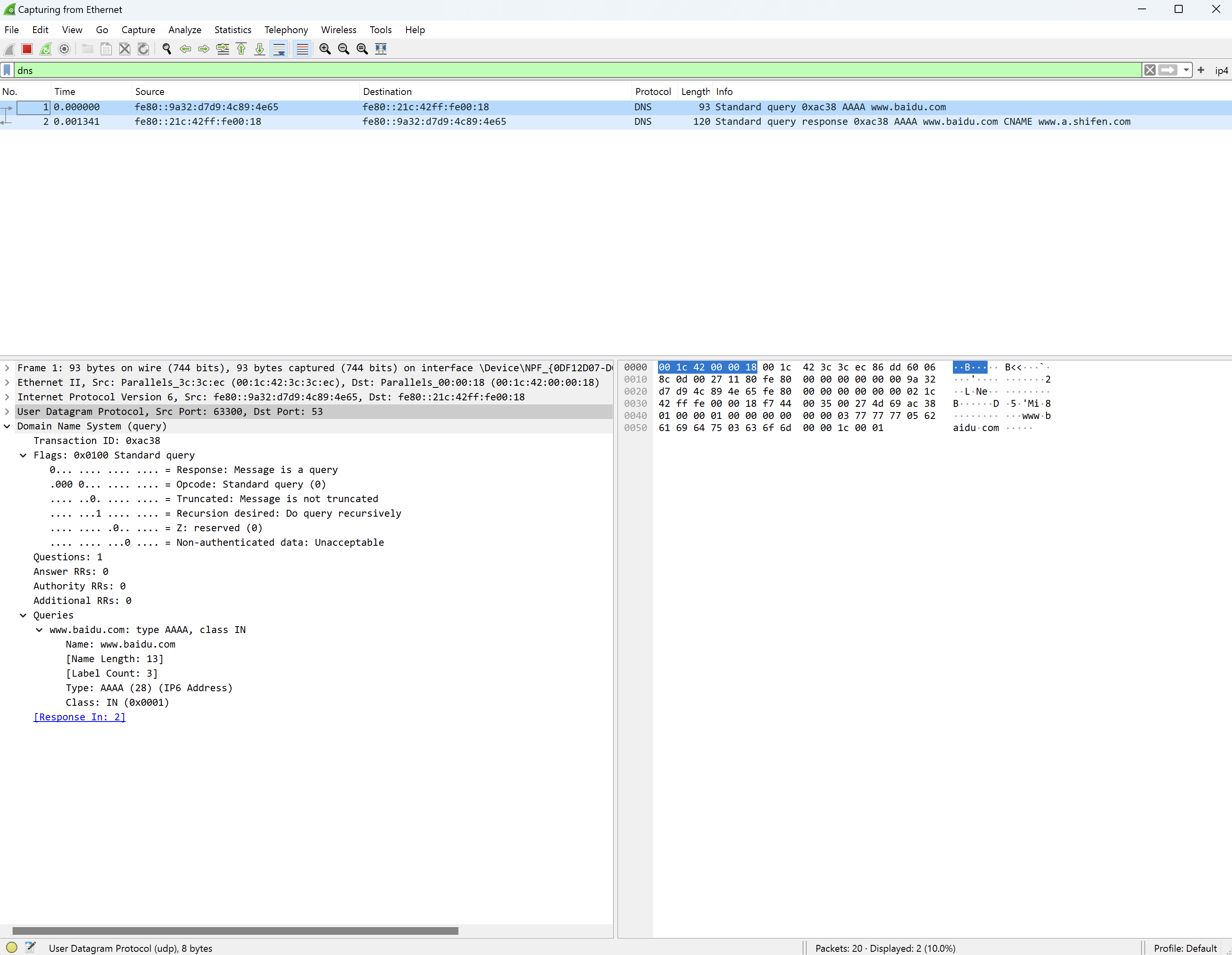Image resolution: width=1232 pixels, height=955 pixels.
Task: Open the File menu
Action: point(12,30)
